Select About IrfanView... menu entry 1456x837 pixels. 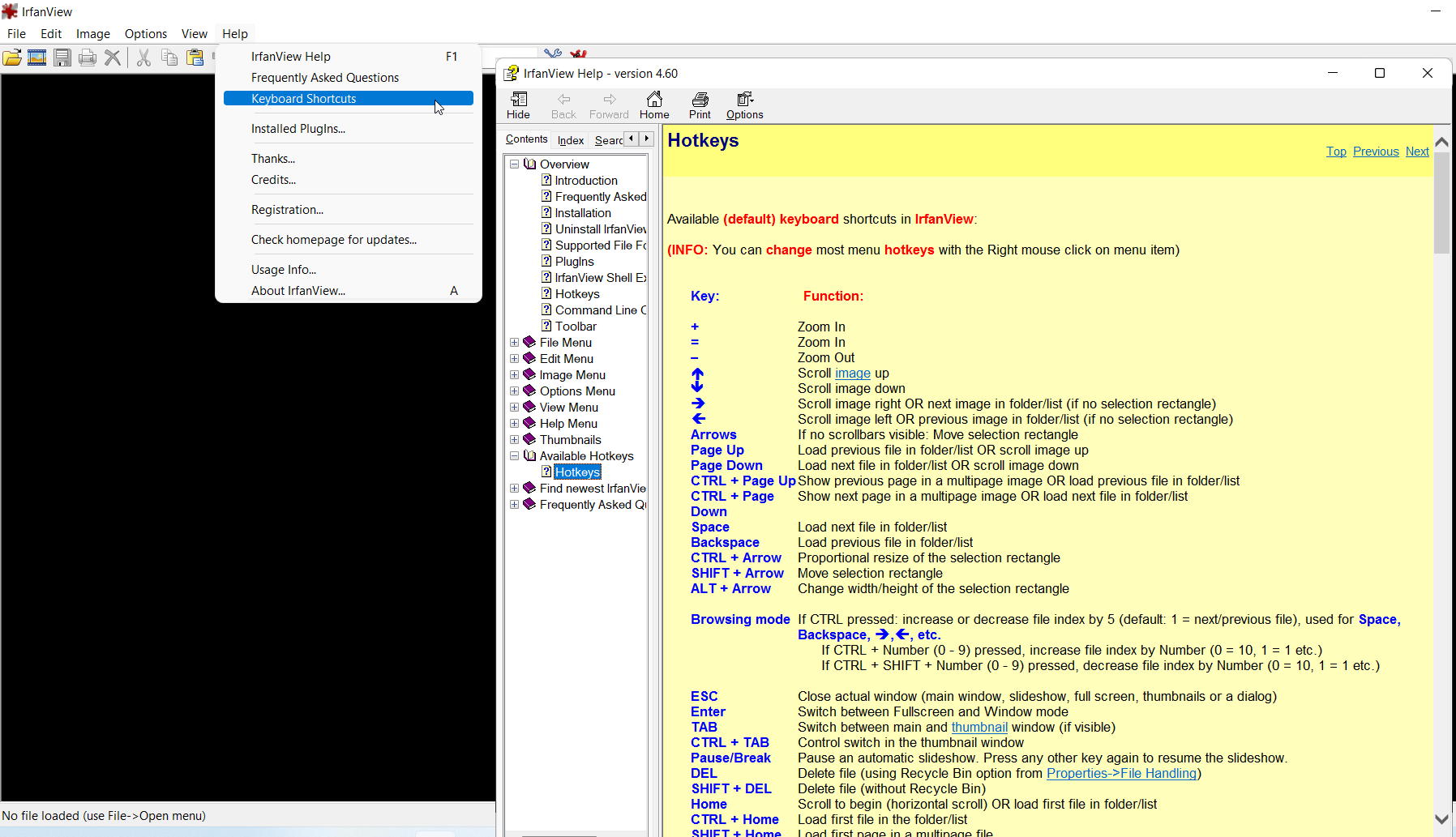[349, 291]
